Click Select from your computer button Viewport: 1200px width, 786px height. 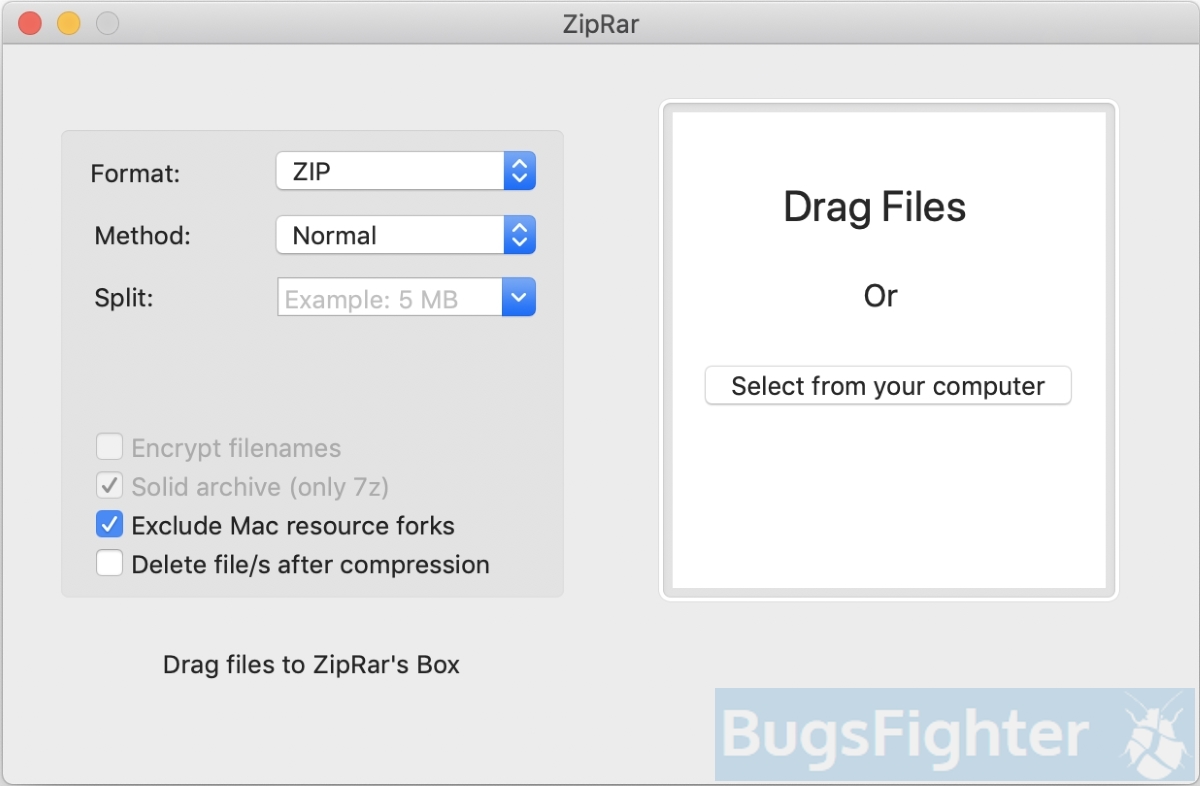[888, 386]
